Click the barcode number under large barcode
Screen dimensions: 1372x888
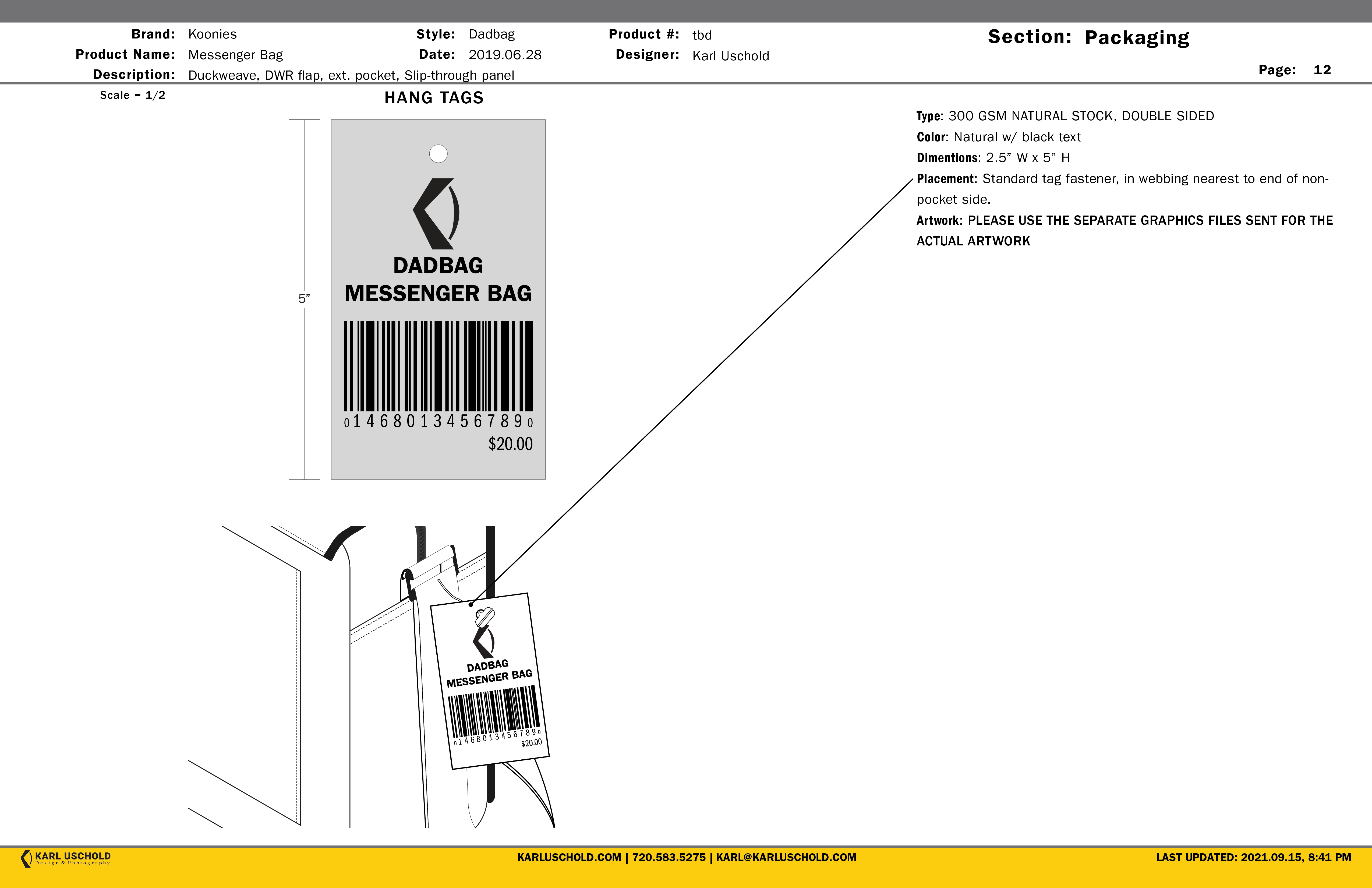point(438,421)
